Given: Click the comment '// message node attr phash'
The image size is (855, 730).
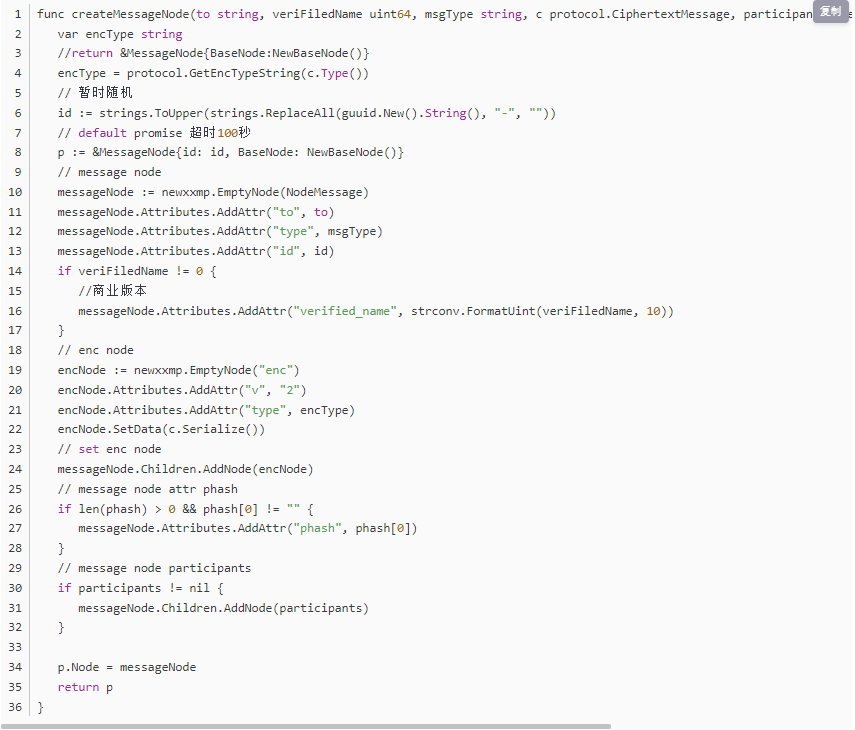Looking at the screenshot, I should 147,489.
